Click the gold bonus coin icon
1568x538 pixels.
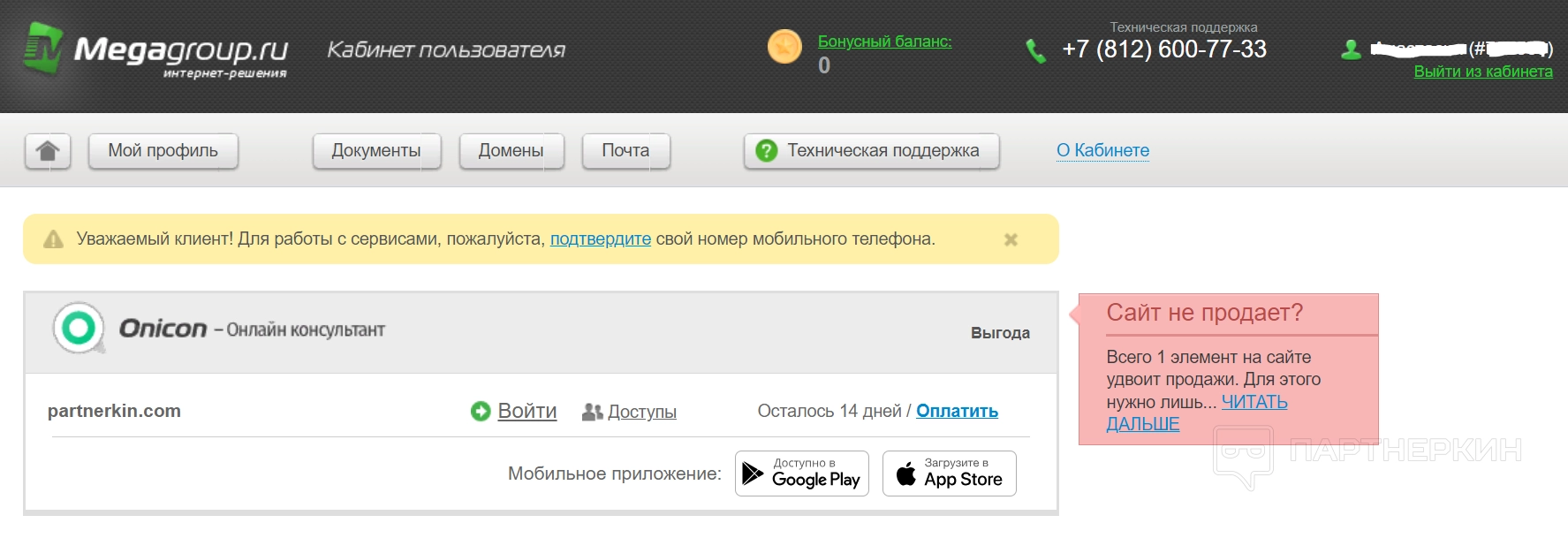(x=784, y=47)
